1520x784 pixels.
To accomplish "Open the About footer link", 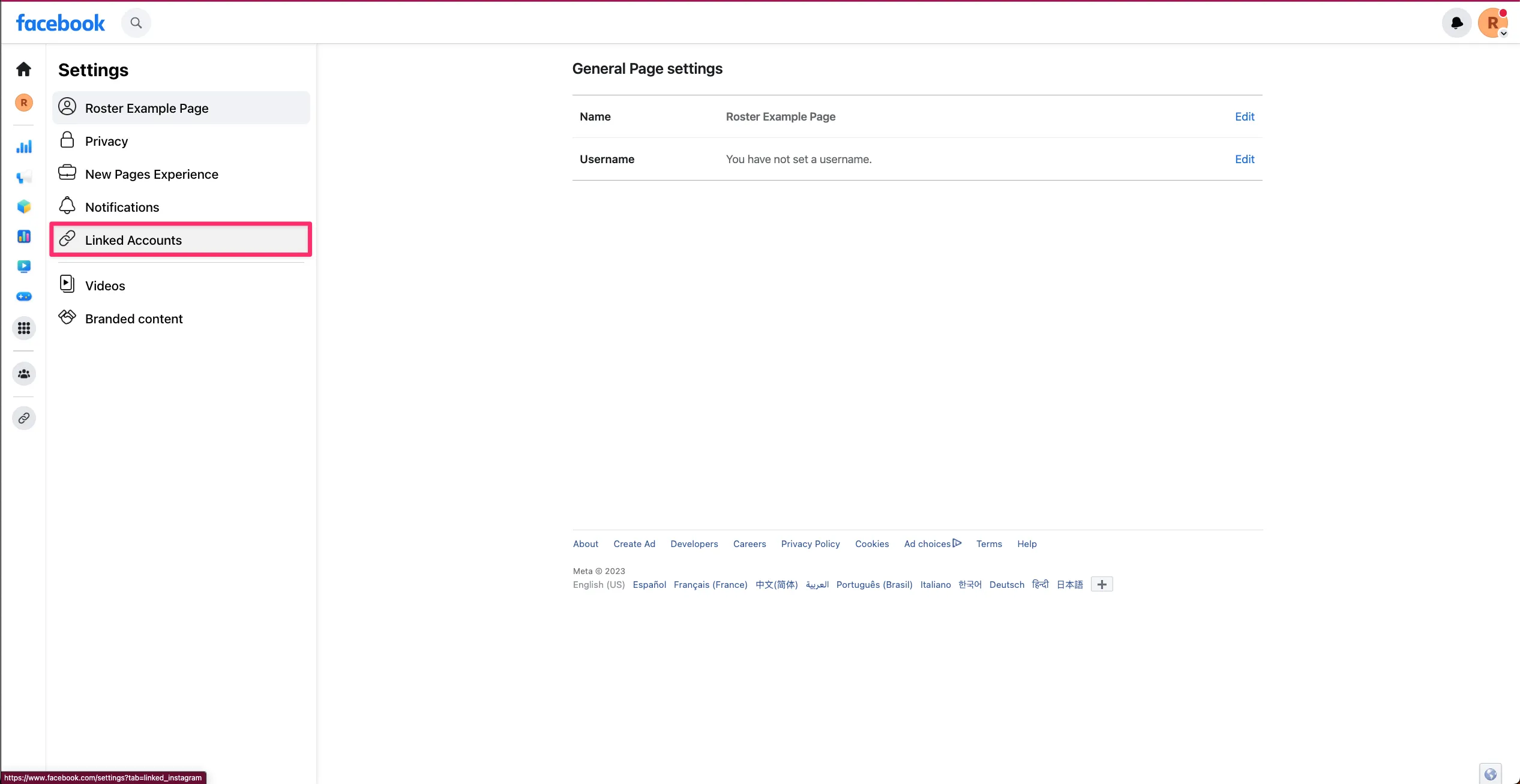I will pos(585,543).
